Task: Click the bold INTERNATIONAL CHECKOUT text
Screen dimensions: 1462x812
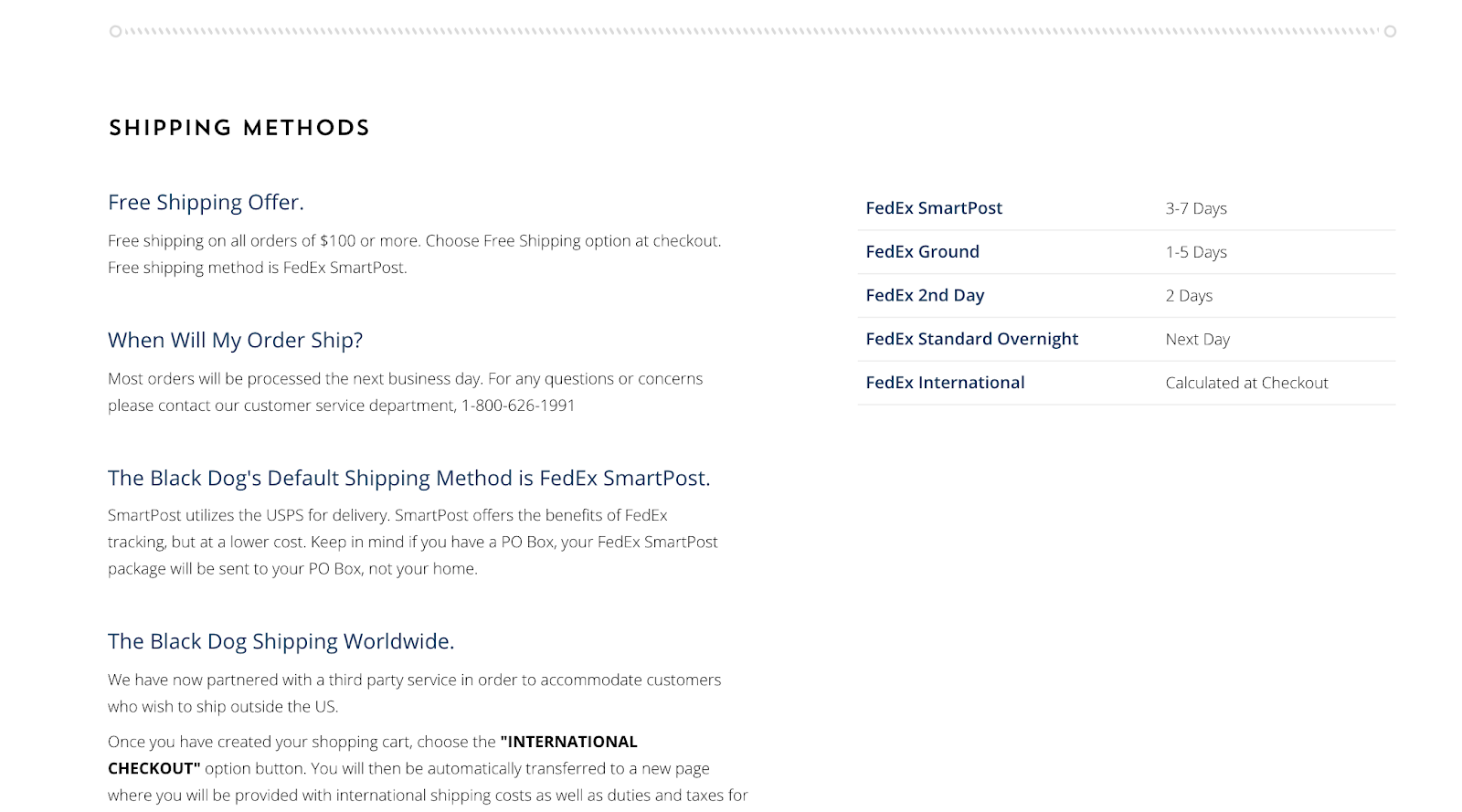Action: point(373,755)
